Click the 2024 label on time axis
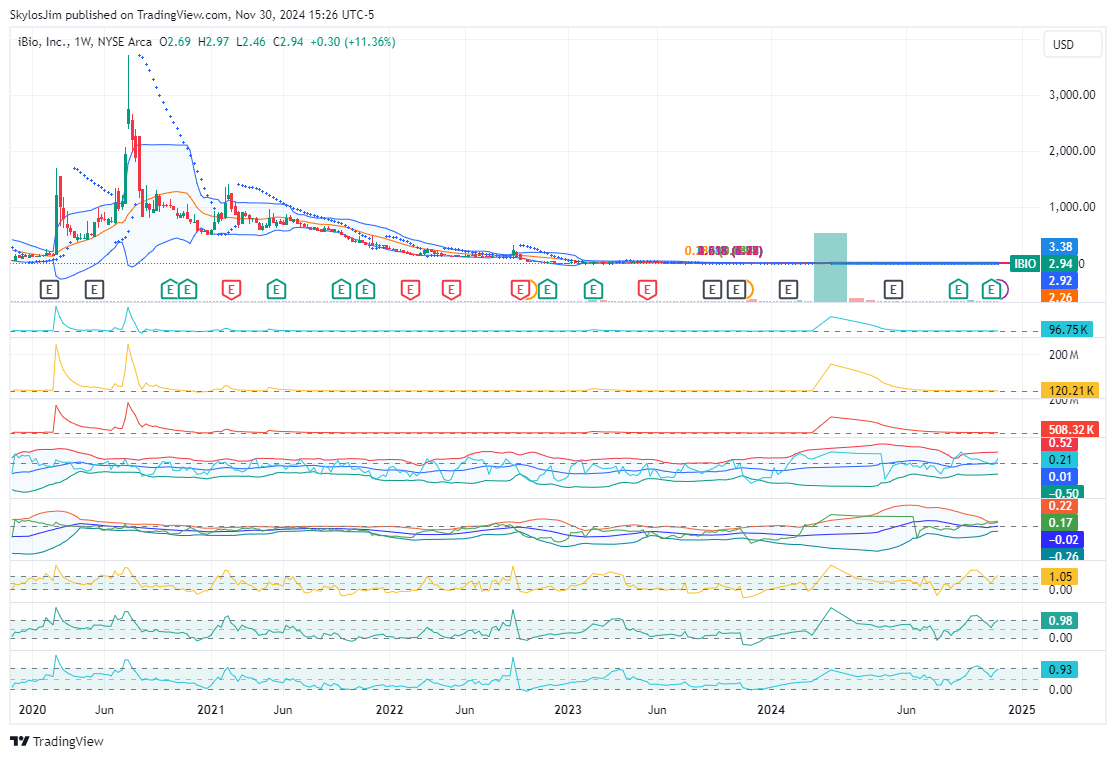1116x759 pixels. point(771,710)
